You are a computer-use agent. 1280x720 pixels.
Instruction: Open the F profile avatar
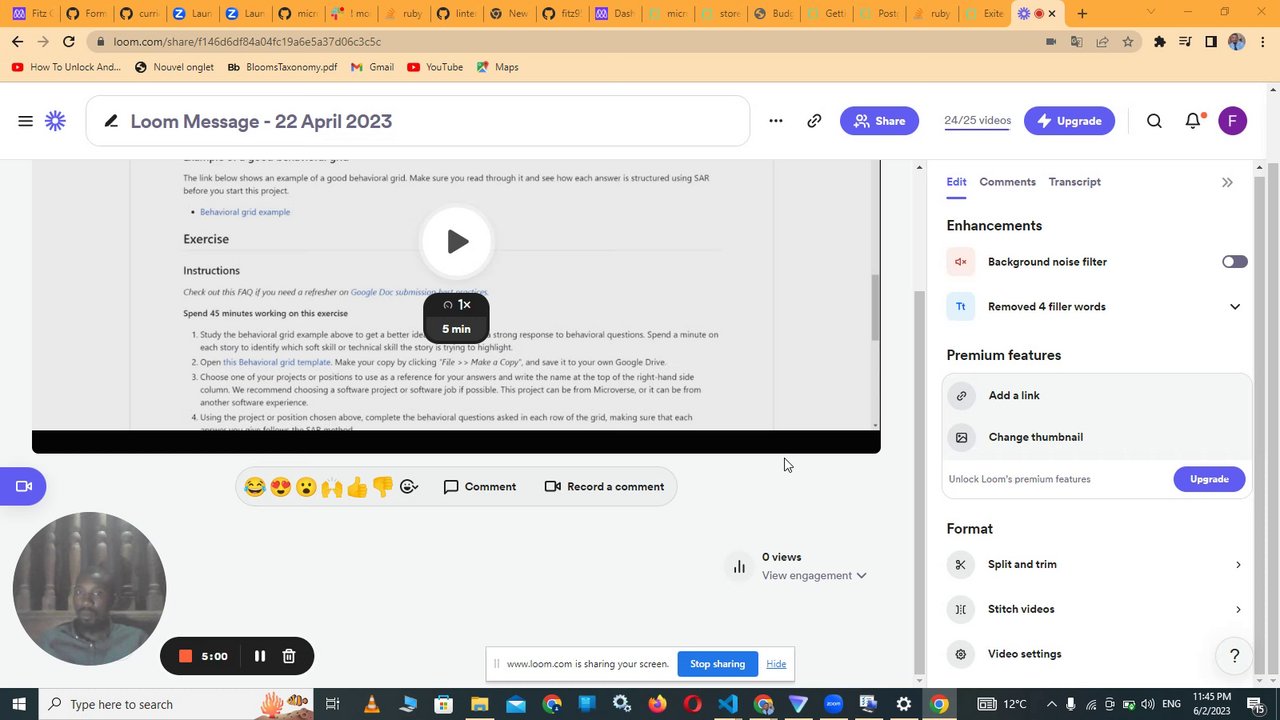[x=1232, y=121]
